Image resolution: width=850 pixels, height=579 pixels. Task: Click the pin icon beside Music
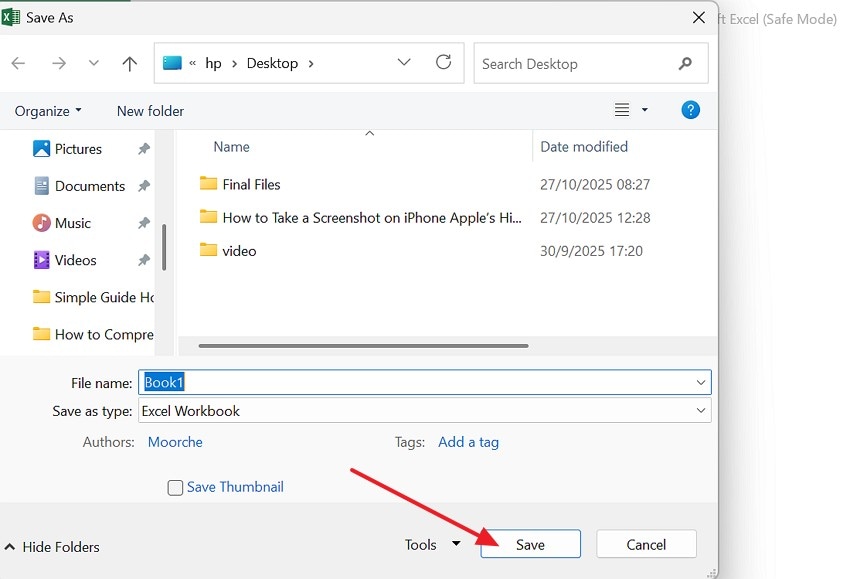144,223
